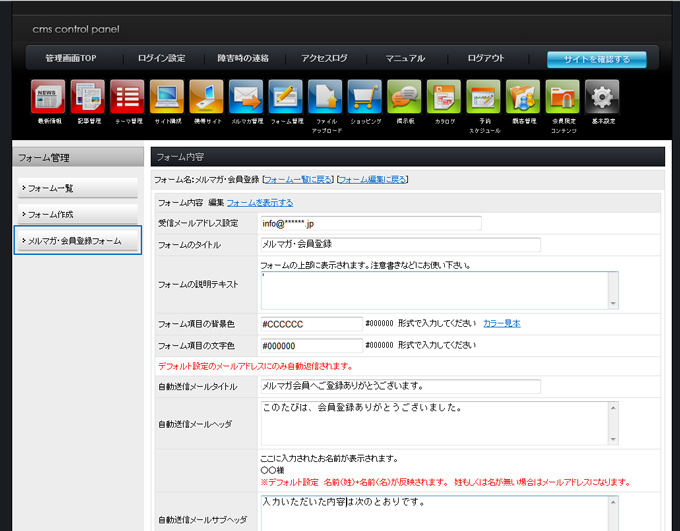Go to 管理画面TOP in the top menu
This screenshot has width=680, height=531.
pyautogui.click(x=73, y=59)
